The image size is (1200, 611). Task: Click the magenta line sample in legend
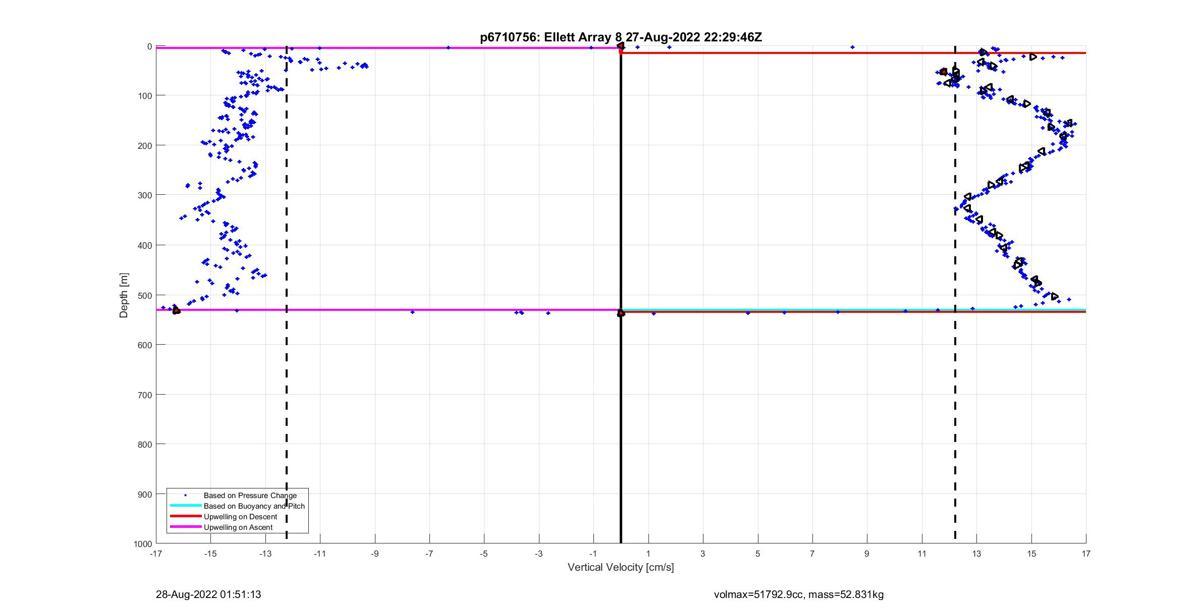point(184,527)
